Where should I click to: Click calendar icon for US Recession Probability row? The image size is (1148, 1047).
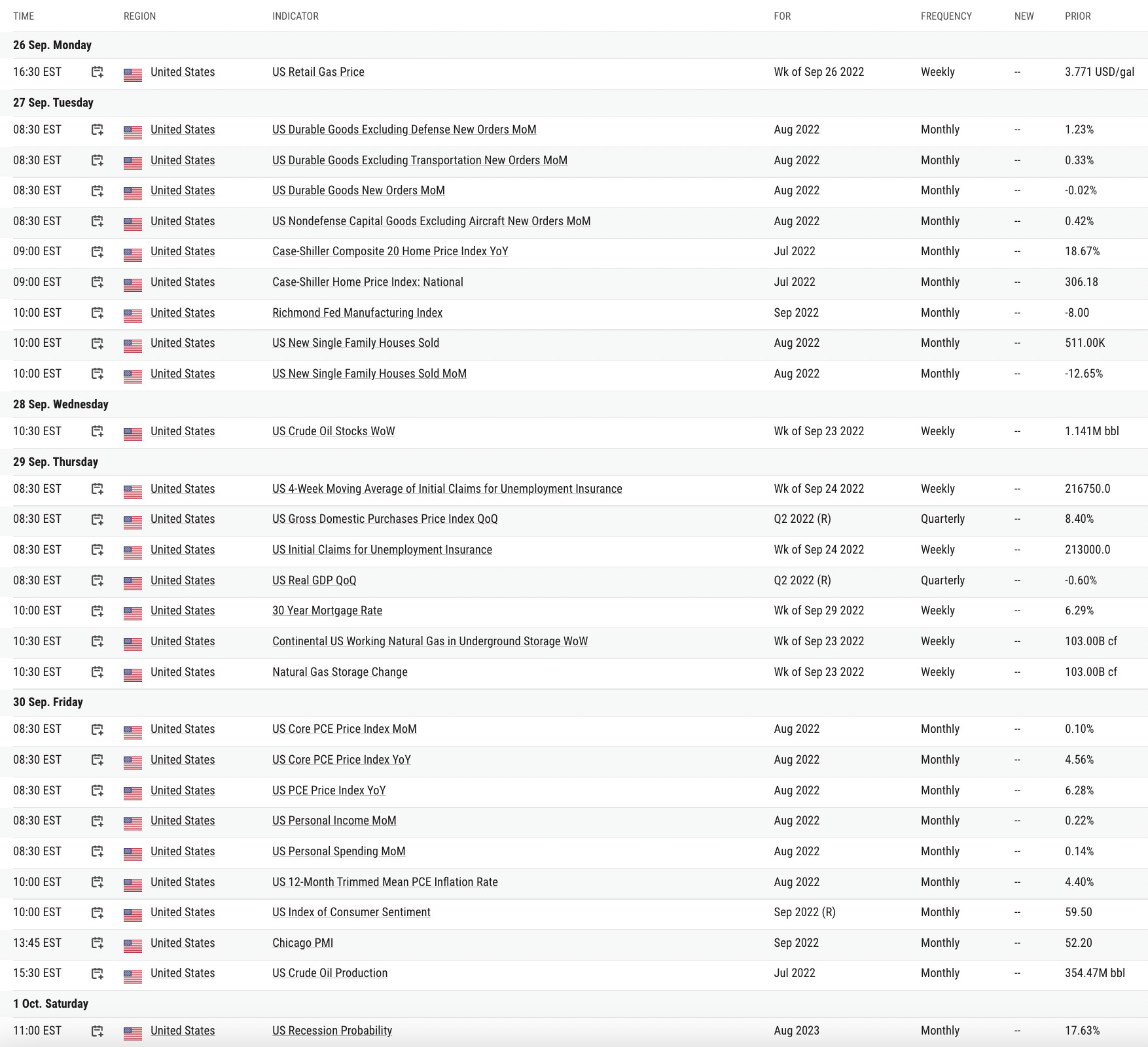[98, 1031]
